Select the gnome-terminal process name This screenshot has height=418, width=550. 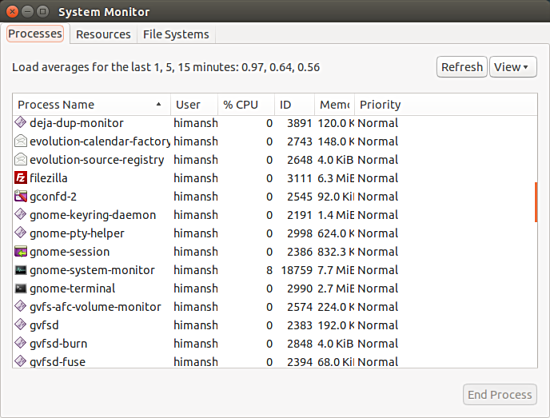pyautogui.click(x=72, y=288)
